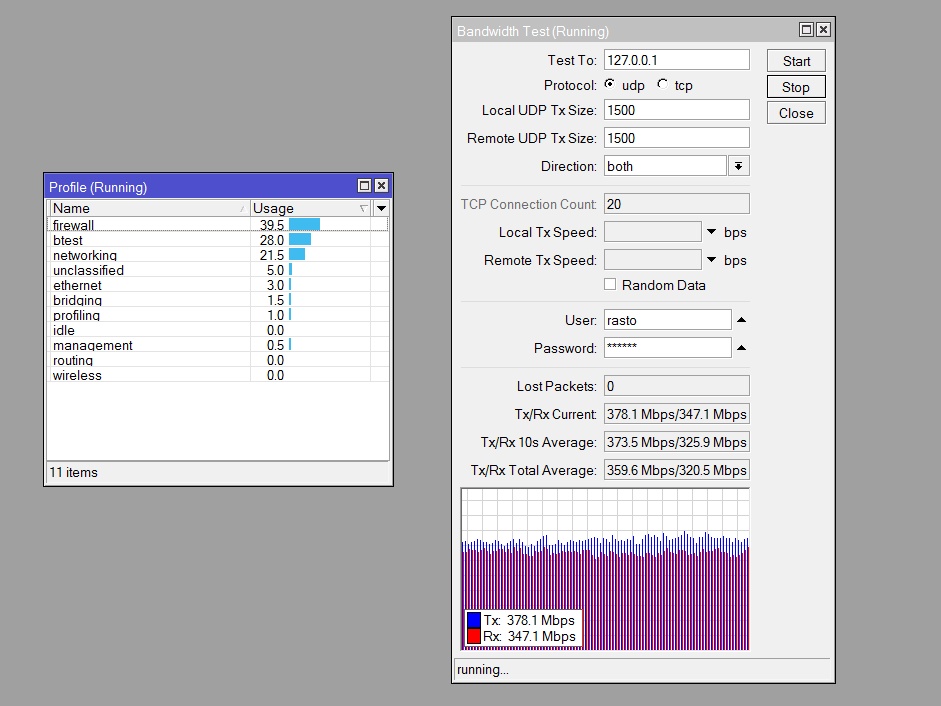The width and height of the screenshot is (941, 706).
Task: Select the idle row in Profile
Action: [217, 330]
